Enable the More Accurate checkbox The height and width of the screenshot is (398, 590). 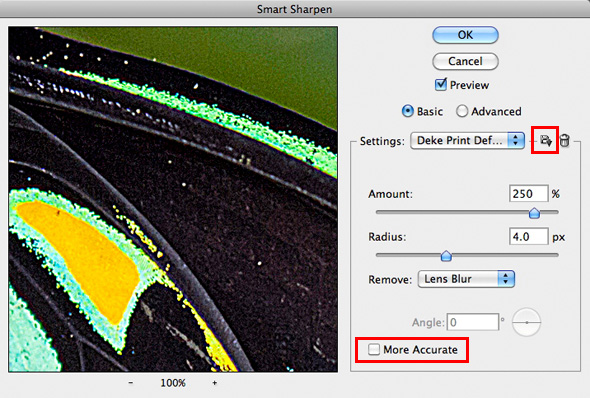coord(374,349)
